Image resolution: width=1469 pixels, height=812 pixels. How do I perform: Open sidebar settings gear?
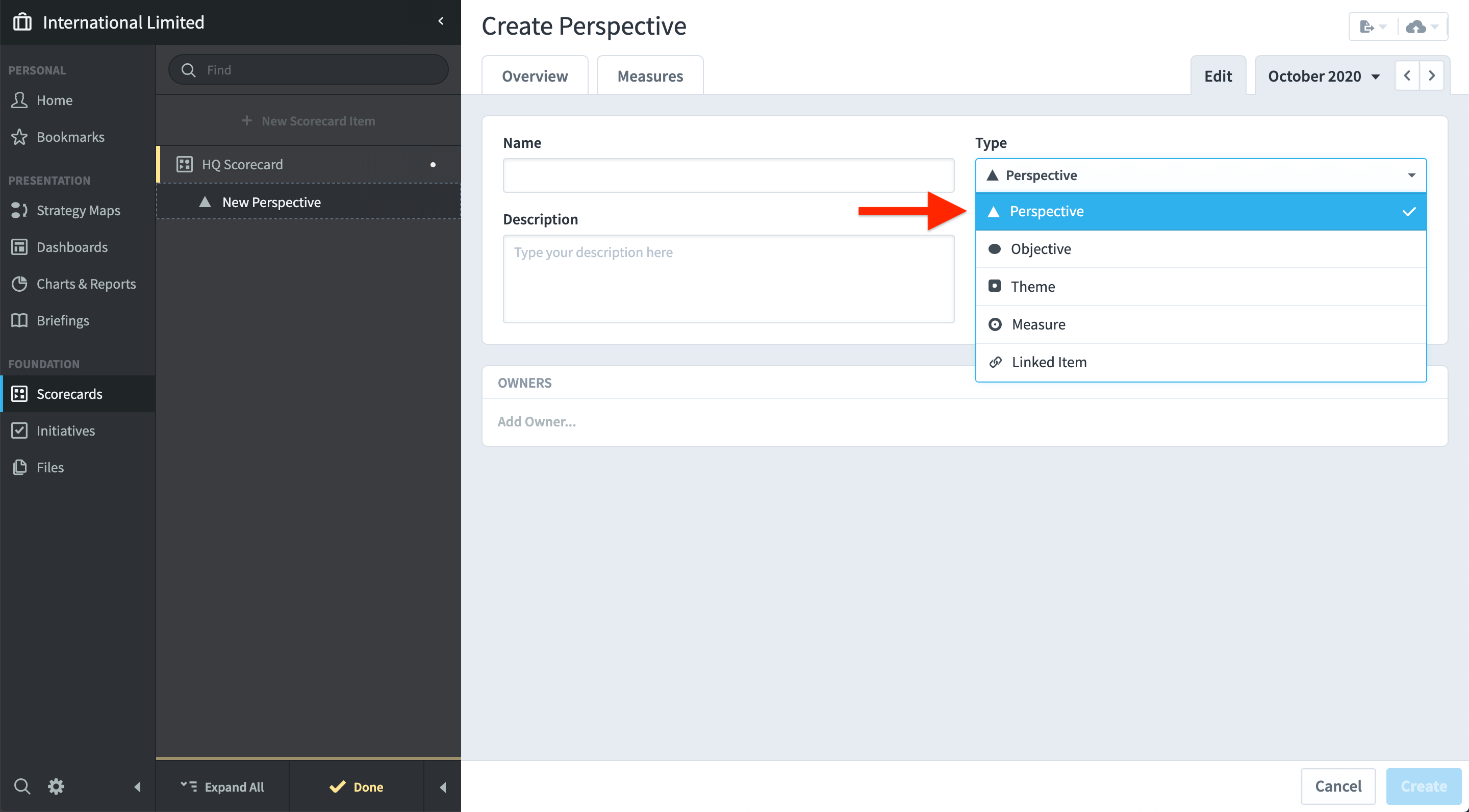tap(56, 786)
